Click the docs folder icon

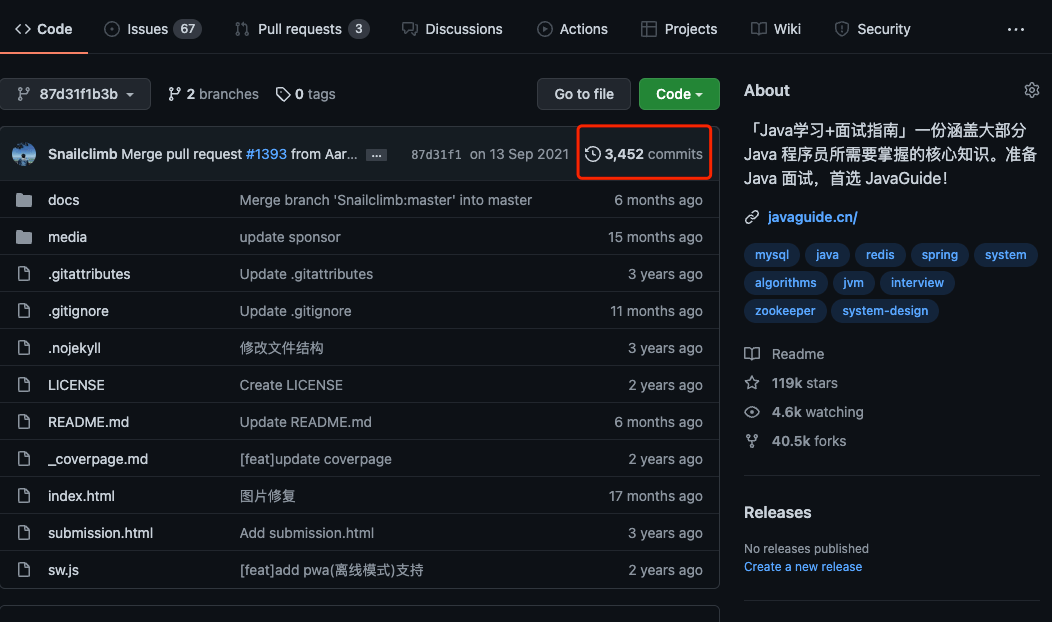pyautogui.click(x=24, y=200)
